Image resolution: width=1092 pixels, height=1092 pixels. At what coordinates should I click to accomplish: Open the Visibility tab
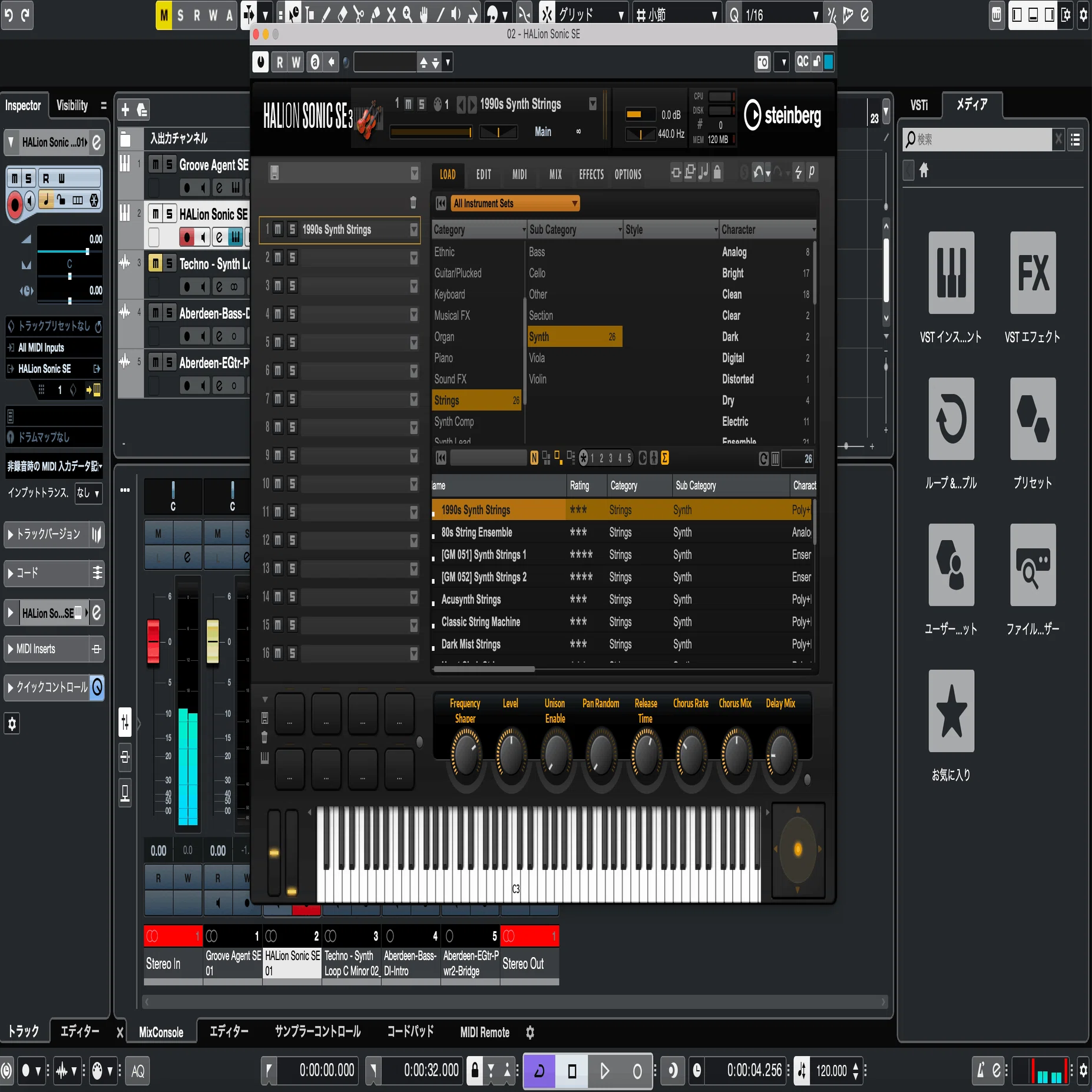pyautogui.click(x=72, y=105)
